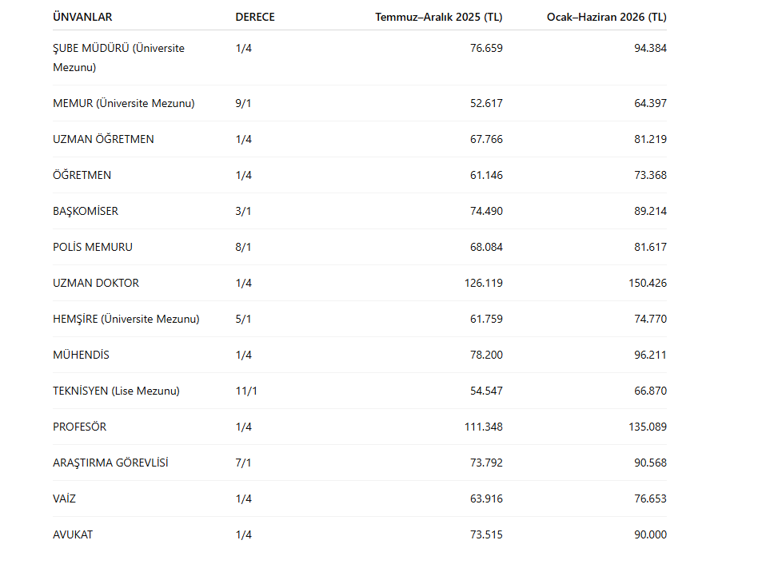Click the DERECE column header
Viewport: 770px width, 572px height.
[255, 18]
